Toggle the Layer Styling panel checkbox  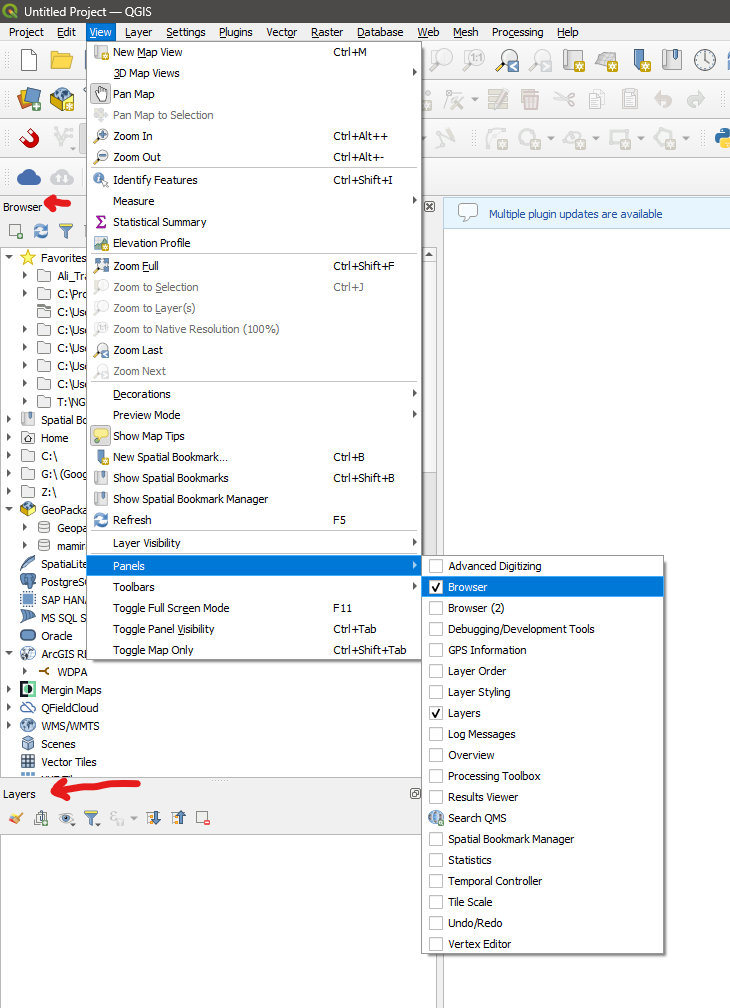click(436, 692)
